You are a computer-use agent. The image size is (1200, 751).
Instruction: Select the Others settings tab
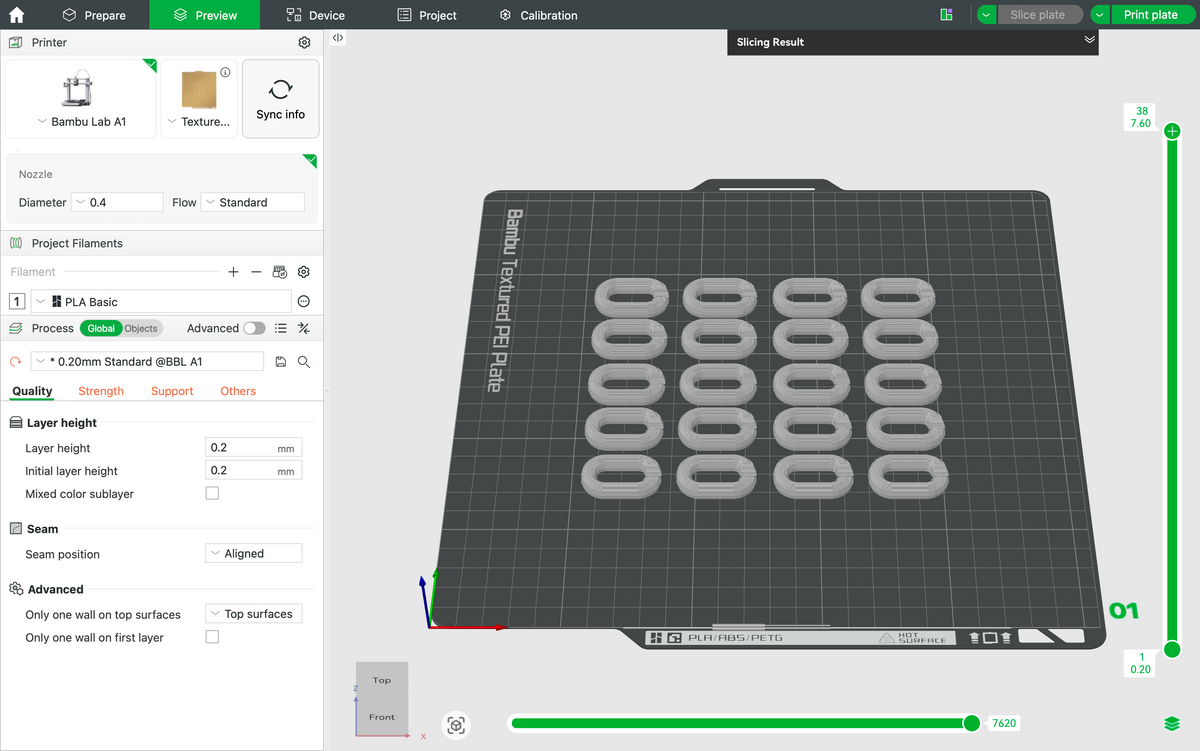tap(238, 391)
